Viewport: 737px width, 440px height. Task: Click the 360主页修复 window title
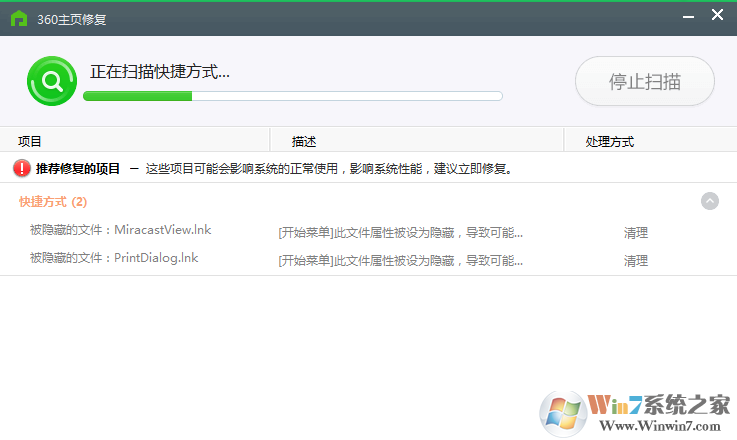coord(71,19)
